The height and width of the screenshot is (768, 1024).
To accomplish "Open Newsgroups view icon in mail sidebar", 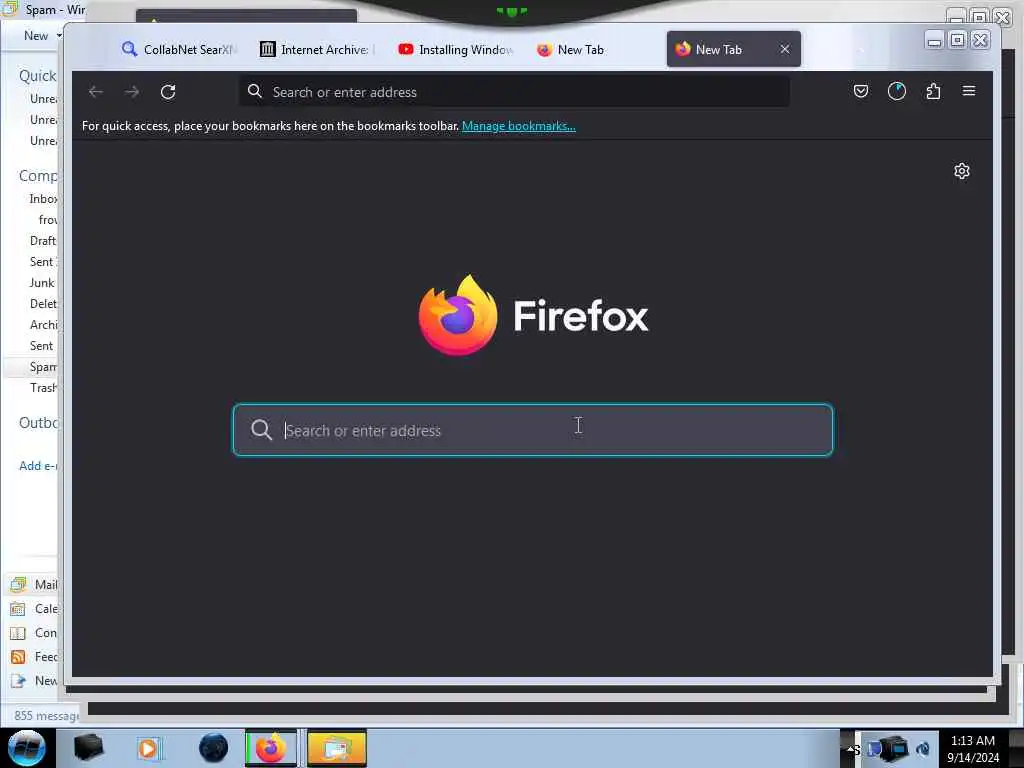I will coord(18,681).
